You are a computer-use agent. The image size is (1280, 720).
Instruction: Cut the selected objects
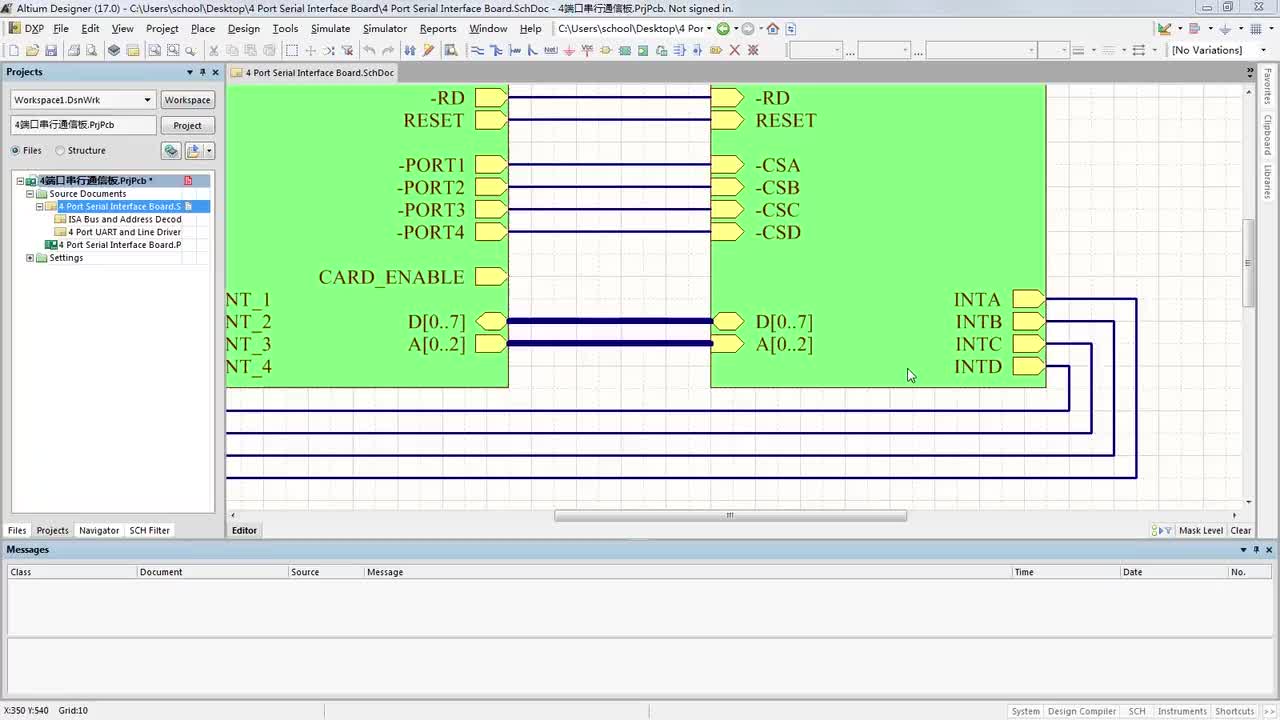pos(213,50)
